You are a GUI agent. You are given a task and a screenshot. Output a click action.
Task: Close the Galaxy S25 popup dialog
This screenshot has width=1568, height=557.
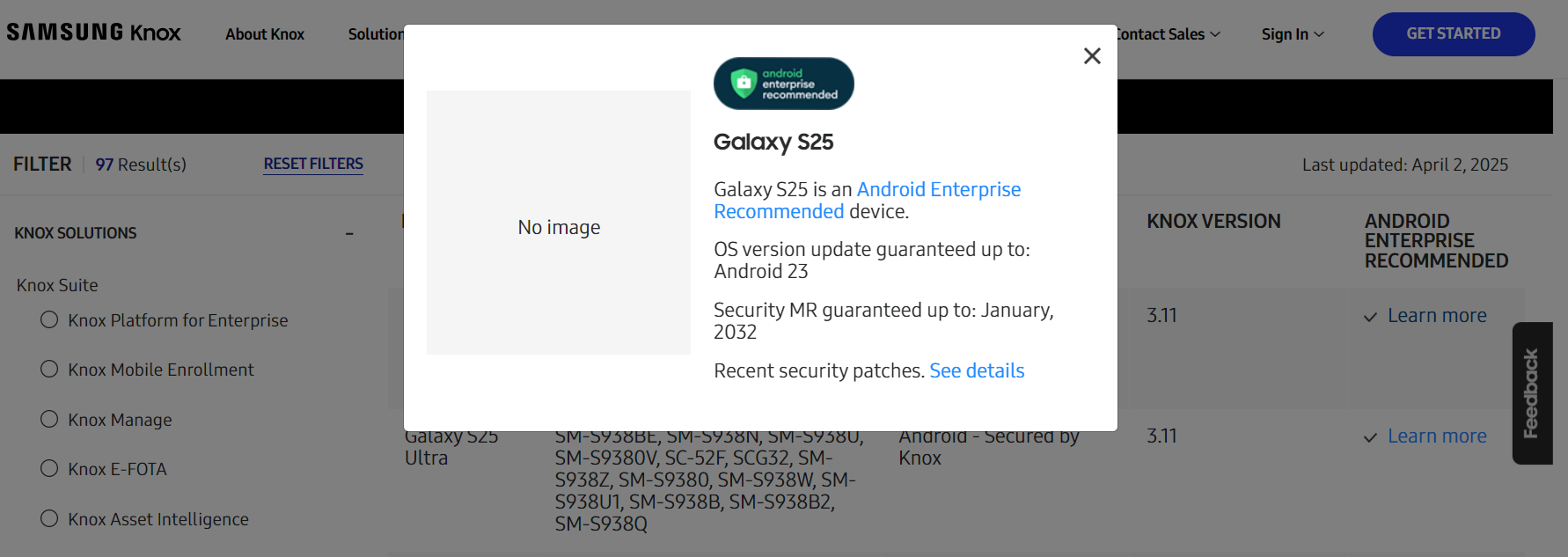coord(1092,56)
